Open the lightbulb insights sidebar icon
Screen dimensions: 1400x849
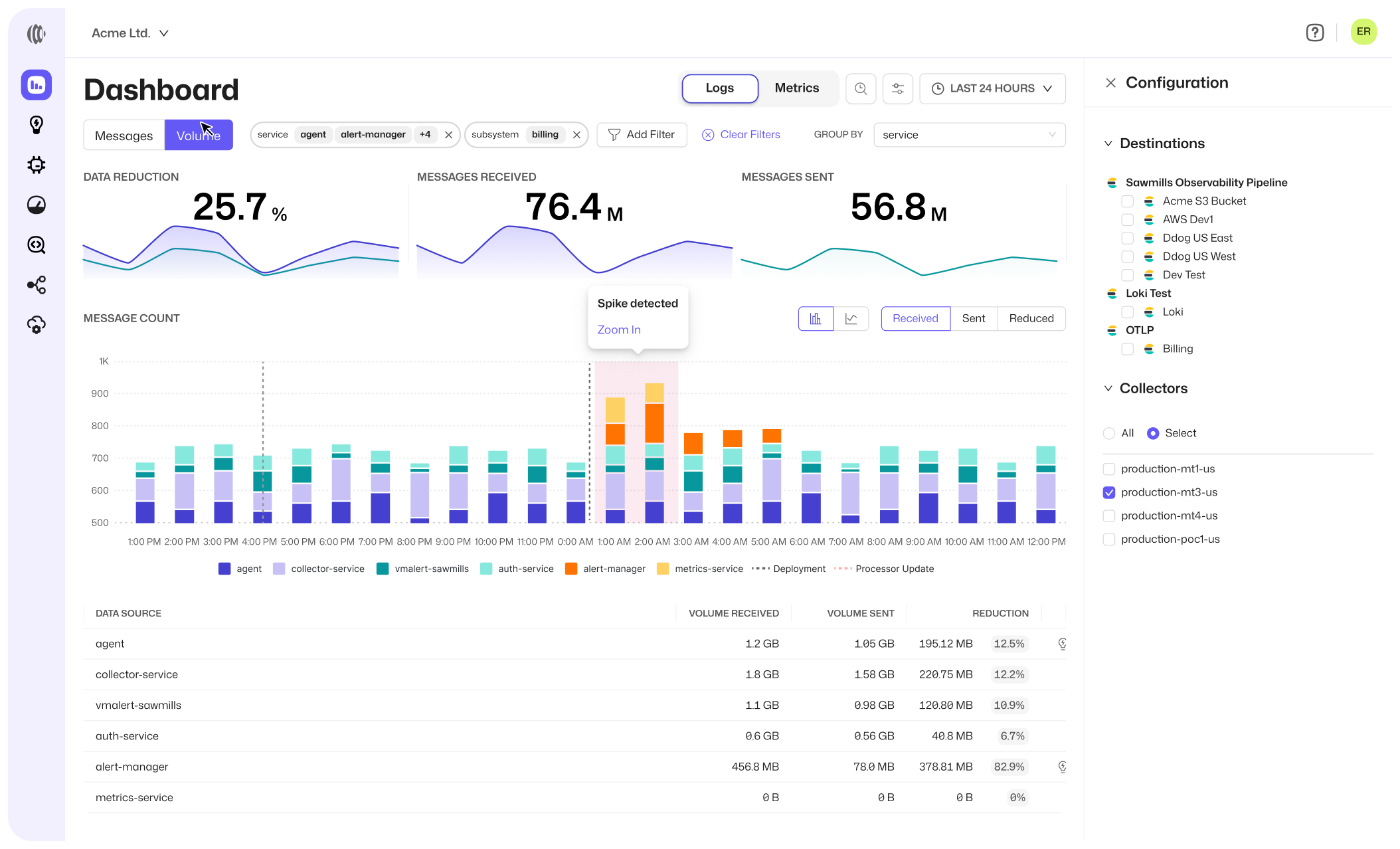tap(37, 125)
